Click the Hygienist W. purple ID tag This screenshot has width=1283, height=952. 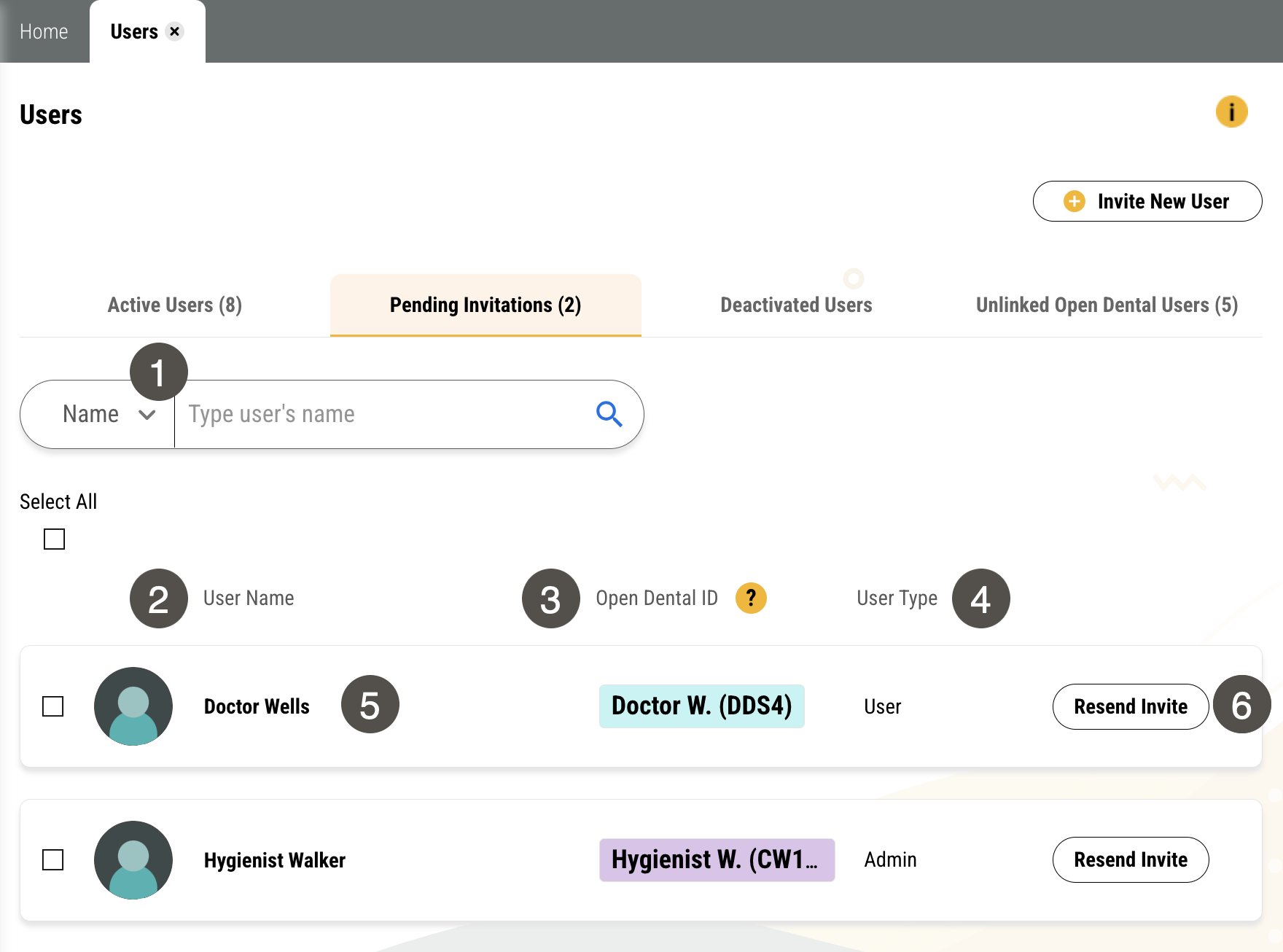[x=717, y=859]
